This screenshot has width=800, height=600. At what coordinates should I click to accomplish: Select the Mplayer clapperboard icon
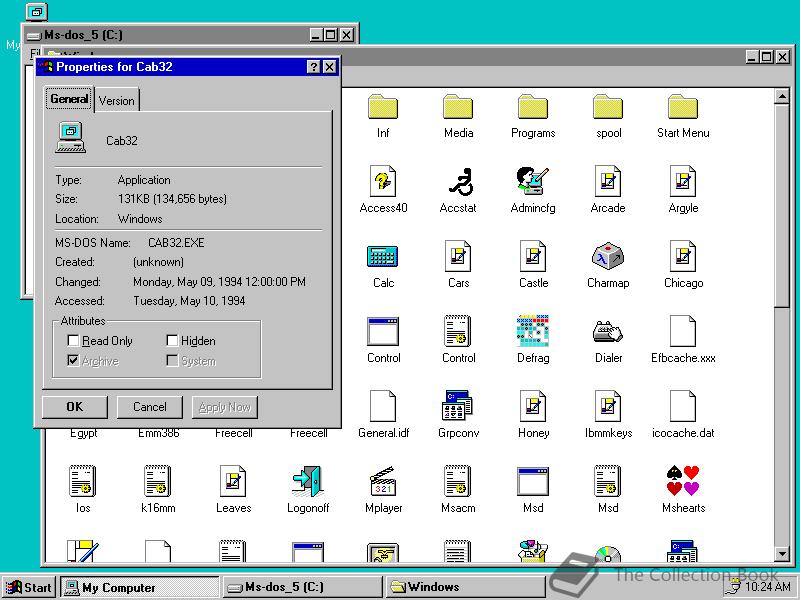(x=383, y=481)
